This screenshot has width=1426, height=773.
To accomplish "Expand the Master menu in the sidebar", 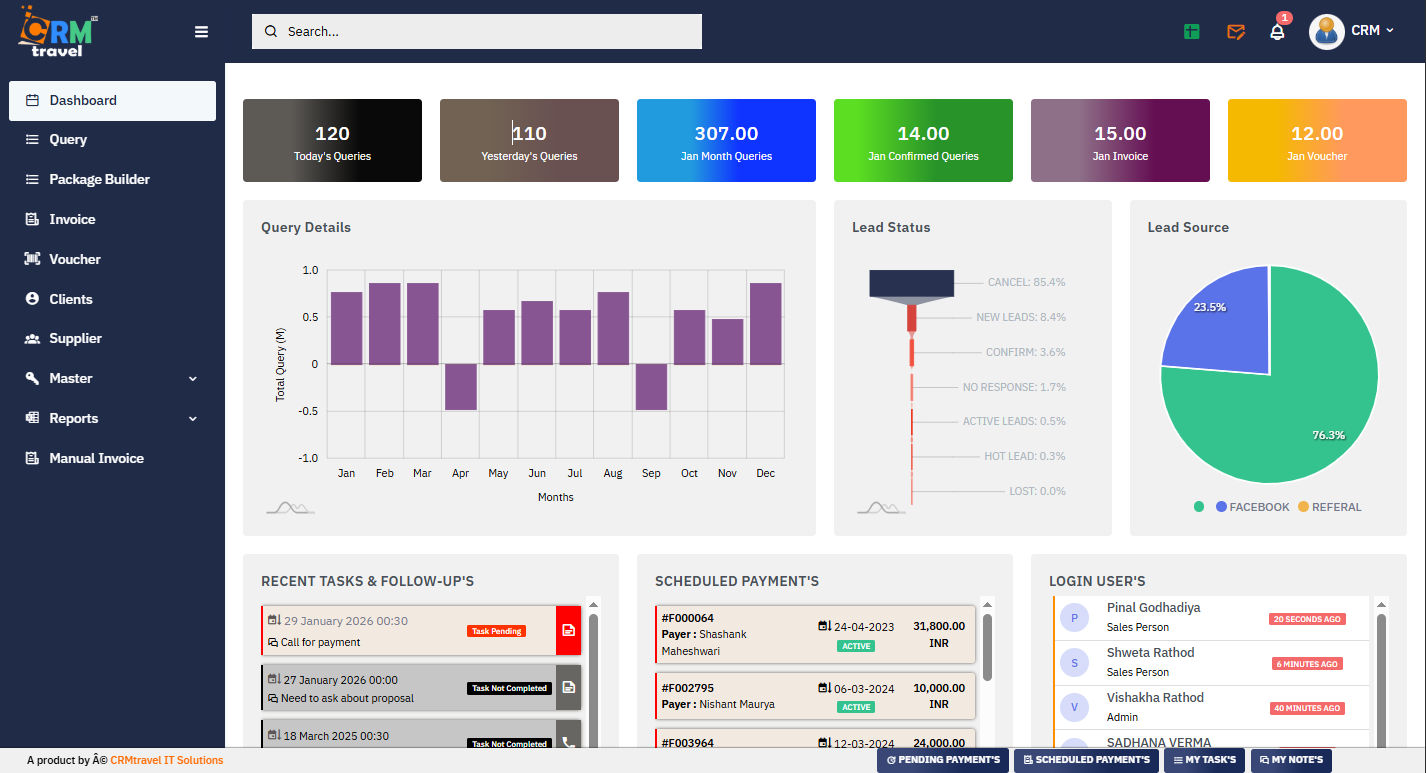I will (x=110, y=378).
